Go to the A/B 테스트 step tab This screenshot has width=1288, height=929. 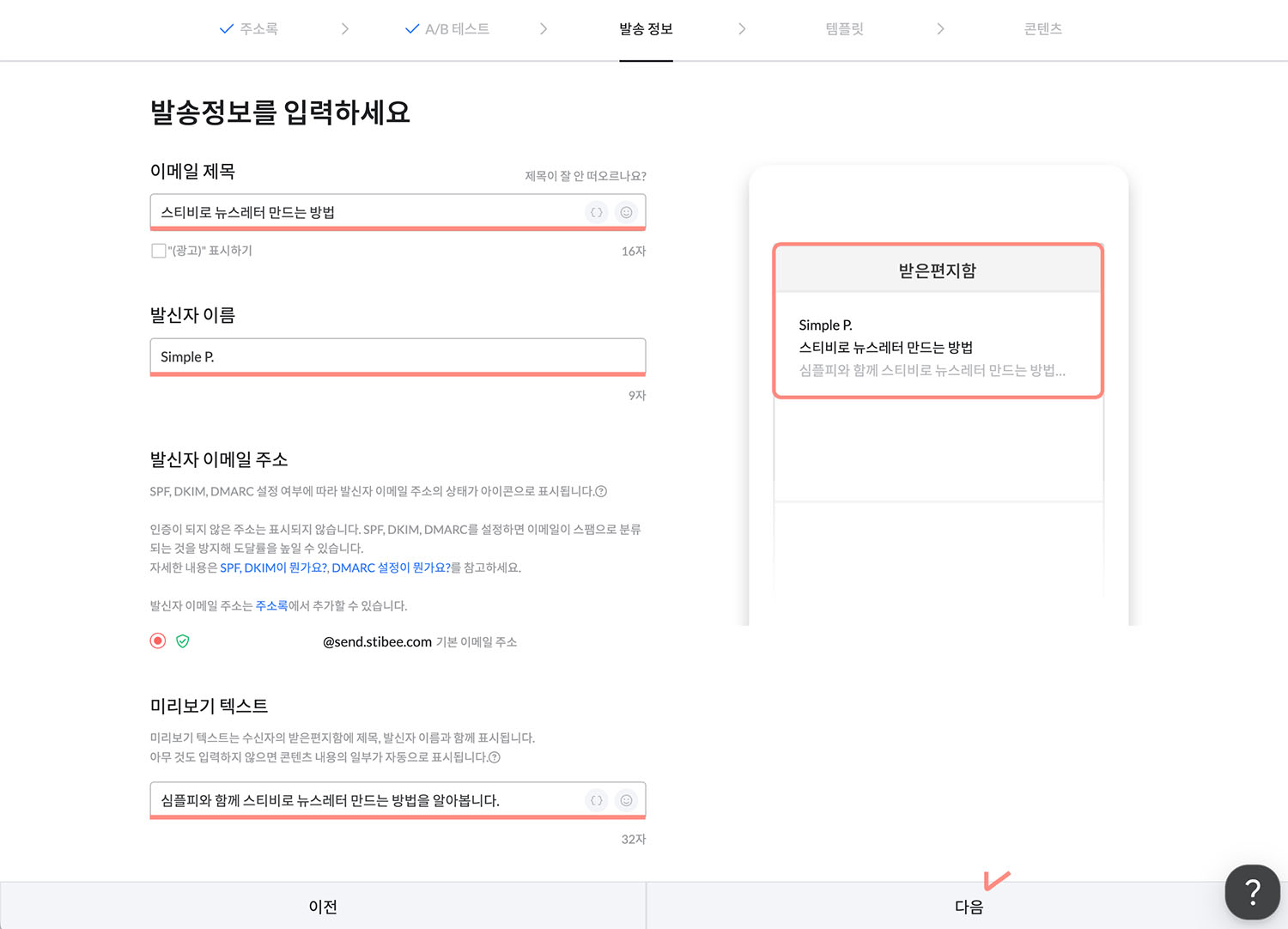pyautogui.click(x=447, y=29)
